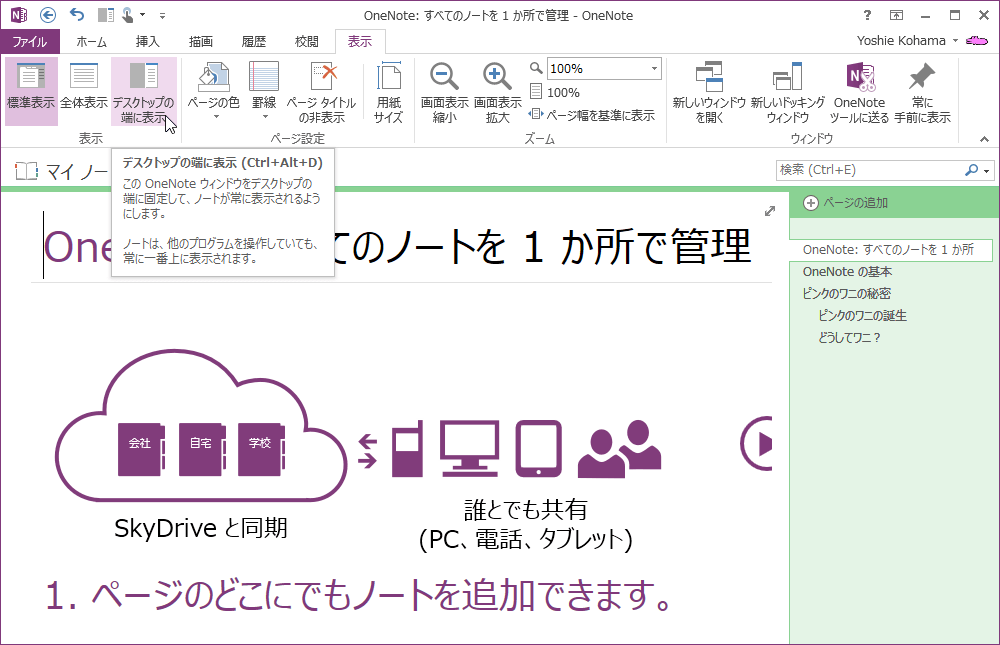Open subpage どうしてワニ？

click(849, 337)
